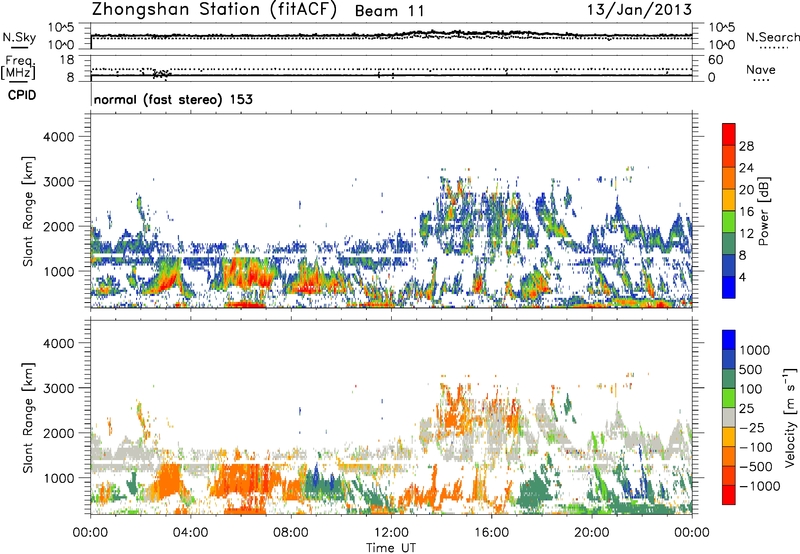800x554 pixels.
Task: Click the "-100" velocity colorbar label
Action: coord(755,447)
